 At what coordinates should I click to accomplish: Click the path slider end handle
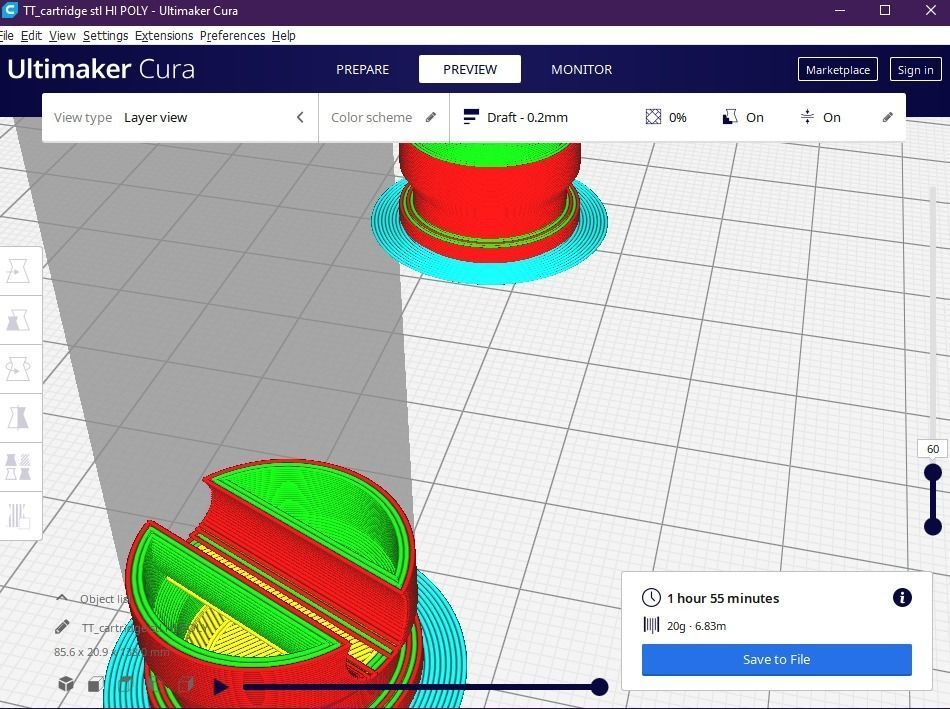pos(599,687)
